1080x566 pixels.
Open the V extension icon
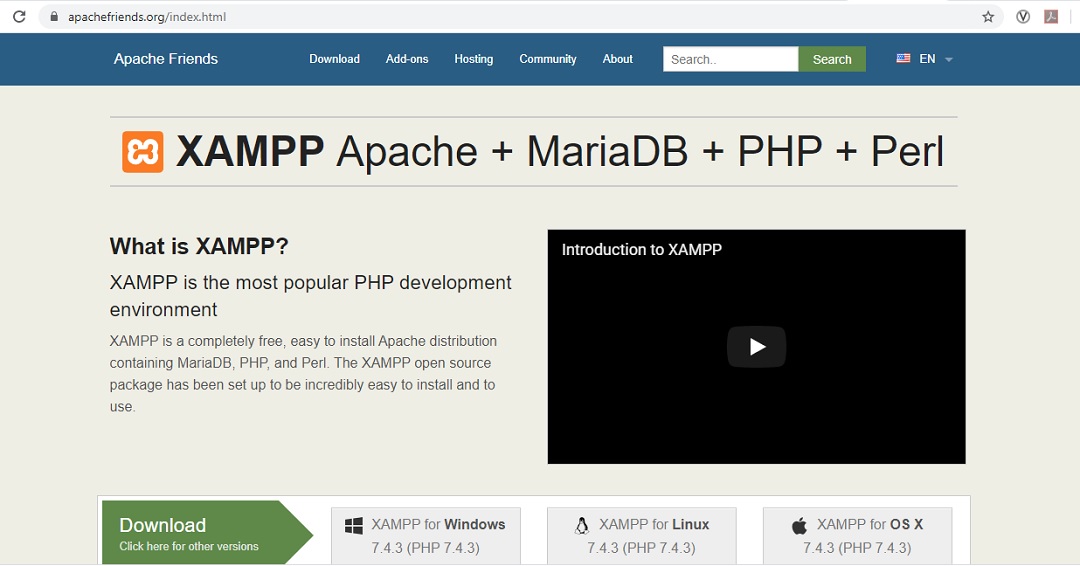(1023, 17)
